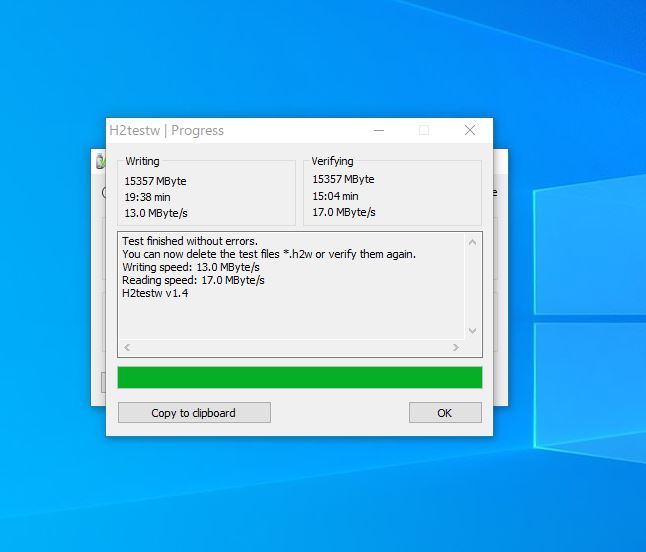Viewport: 646px width, 552px height.
Task: Click '13.0 MByte/s' in Writing group
Action: (x=156, y=213)
